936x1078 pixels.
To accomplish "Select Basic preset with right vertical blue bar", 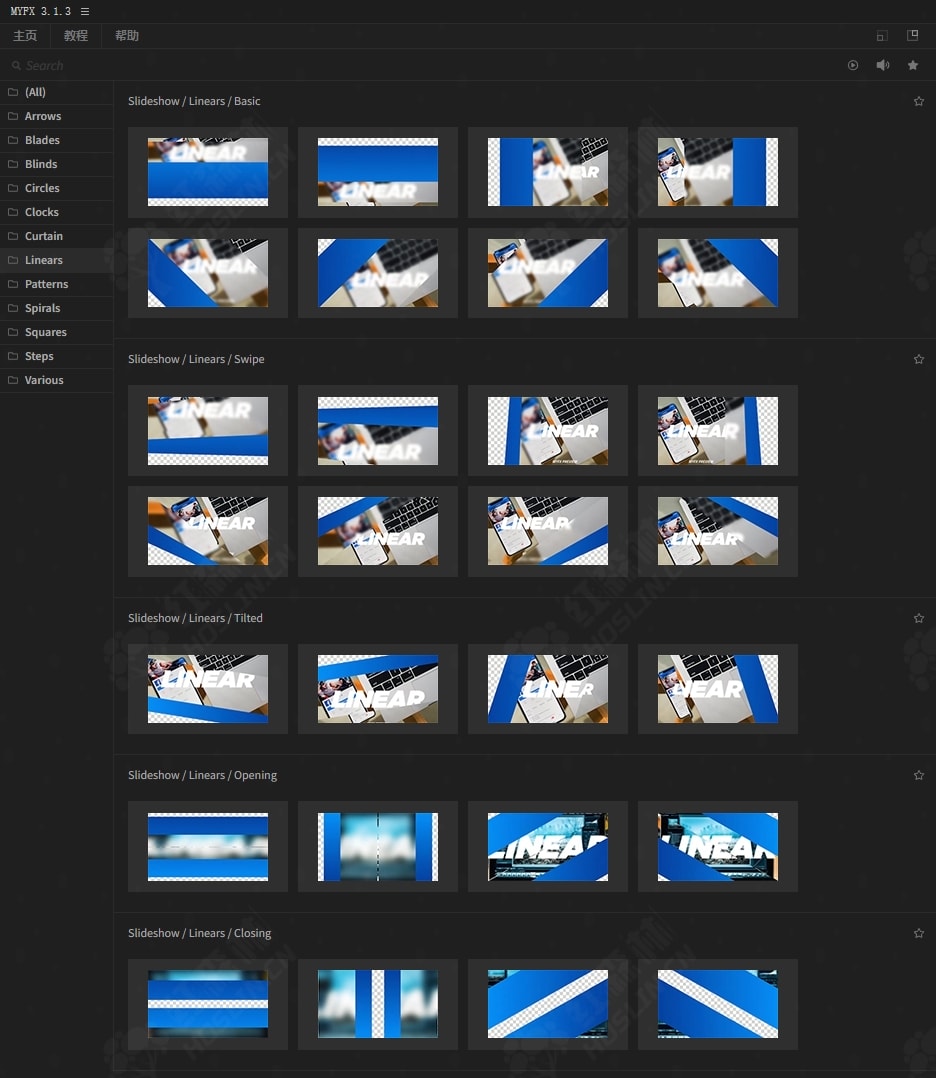I will tap(717, 172).
